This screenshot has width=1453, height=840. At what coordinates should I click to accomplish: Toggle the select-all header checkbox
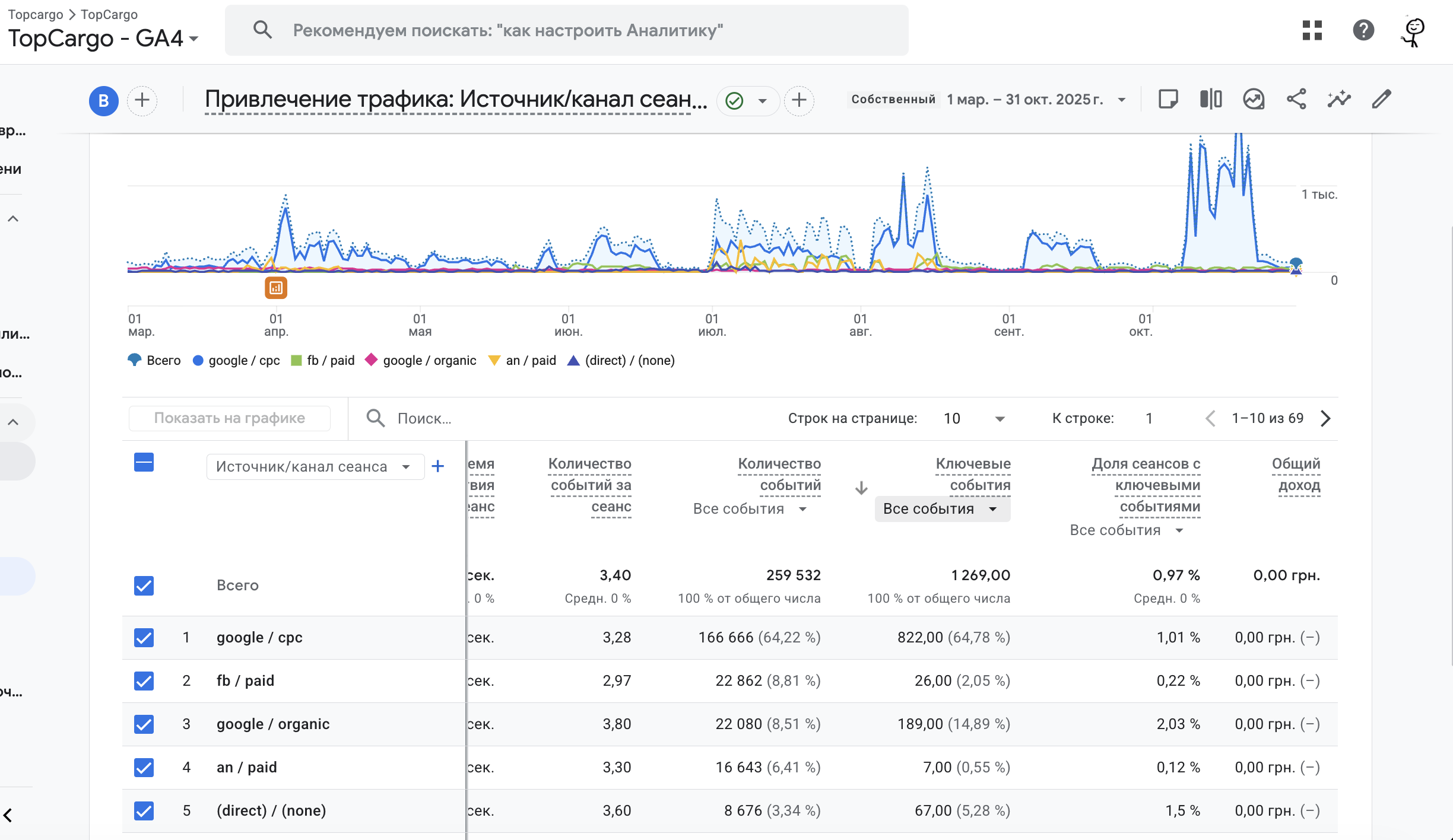click(144, 462)
